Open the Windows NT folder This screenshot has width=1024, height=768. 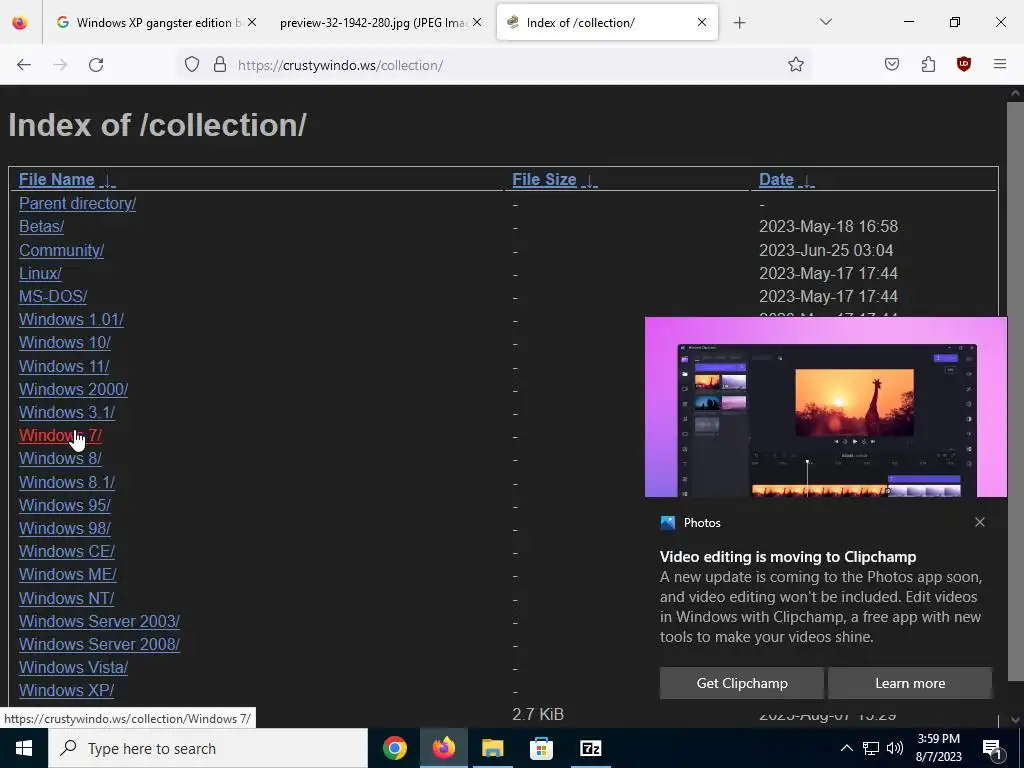[x=67, y=598]
